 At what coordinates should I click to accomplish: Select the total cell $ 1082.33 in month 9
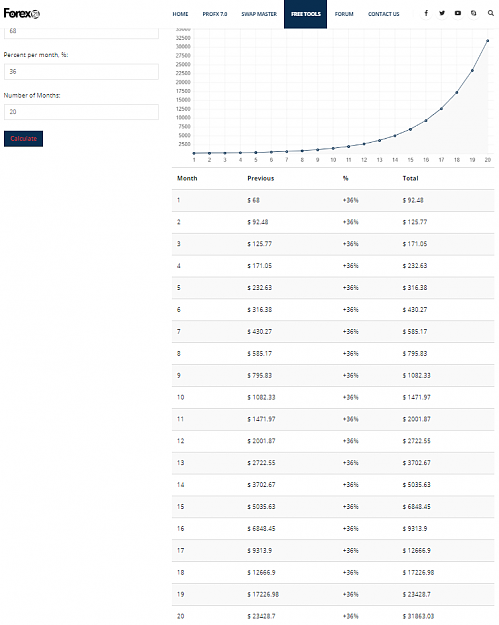[416, 375]
